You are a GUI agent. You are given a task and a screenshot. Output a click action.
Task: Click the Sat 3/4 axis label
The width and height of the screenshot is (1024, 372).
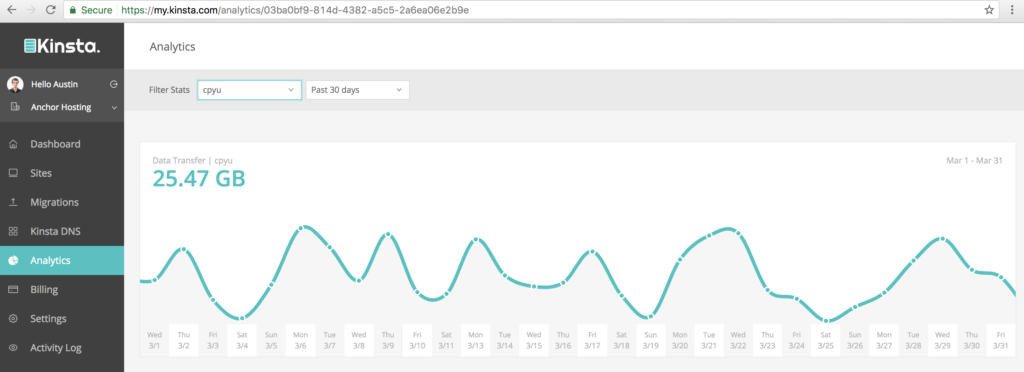242,339
